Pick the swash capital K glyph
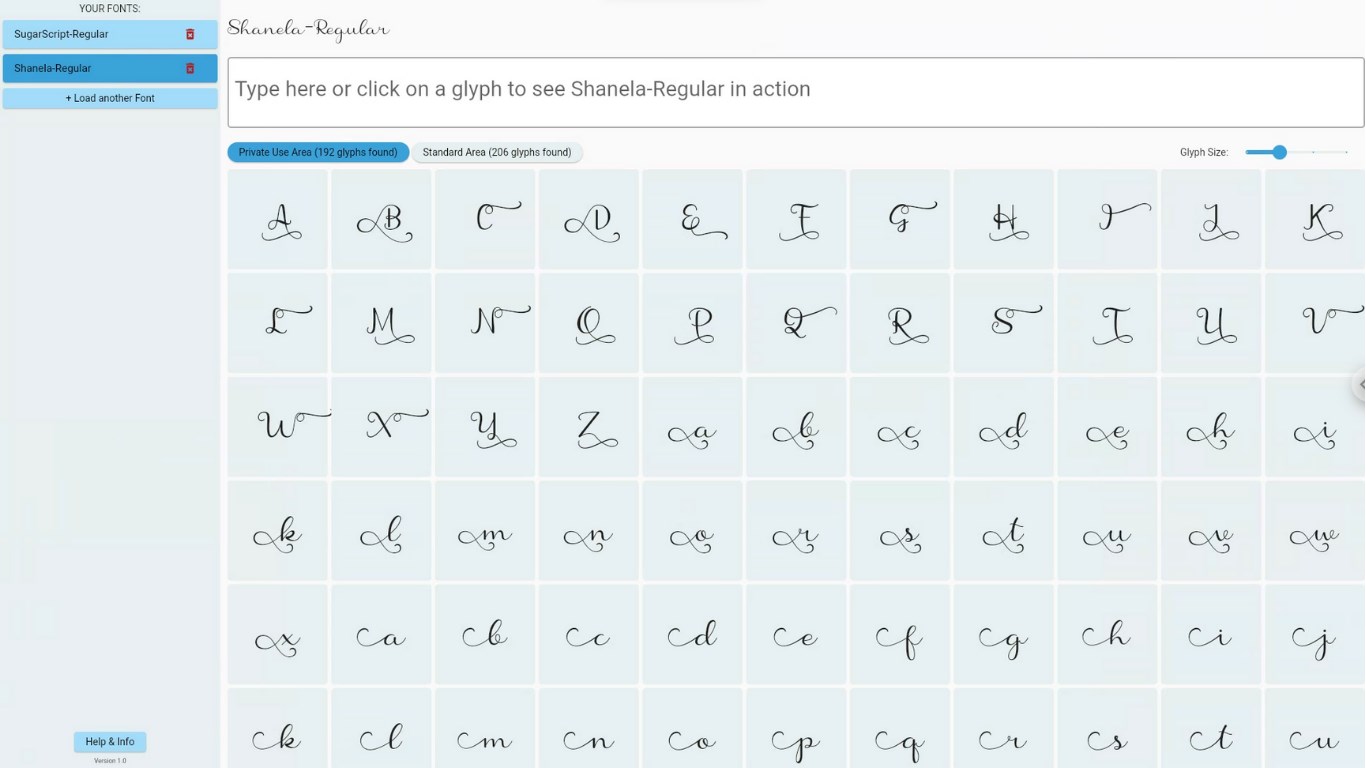 click(x=1314, y=219)
